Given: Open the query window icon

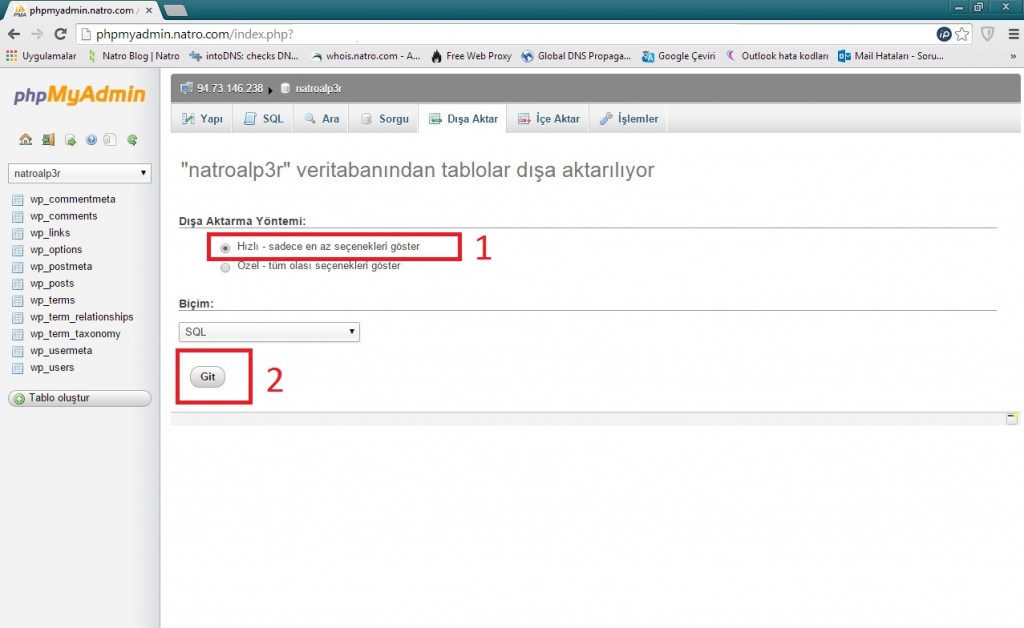Looking at the screenshot, I should [x=70, y=140].
